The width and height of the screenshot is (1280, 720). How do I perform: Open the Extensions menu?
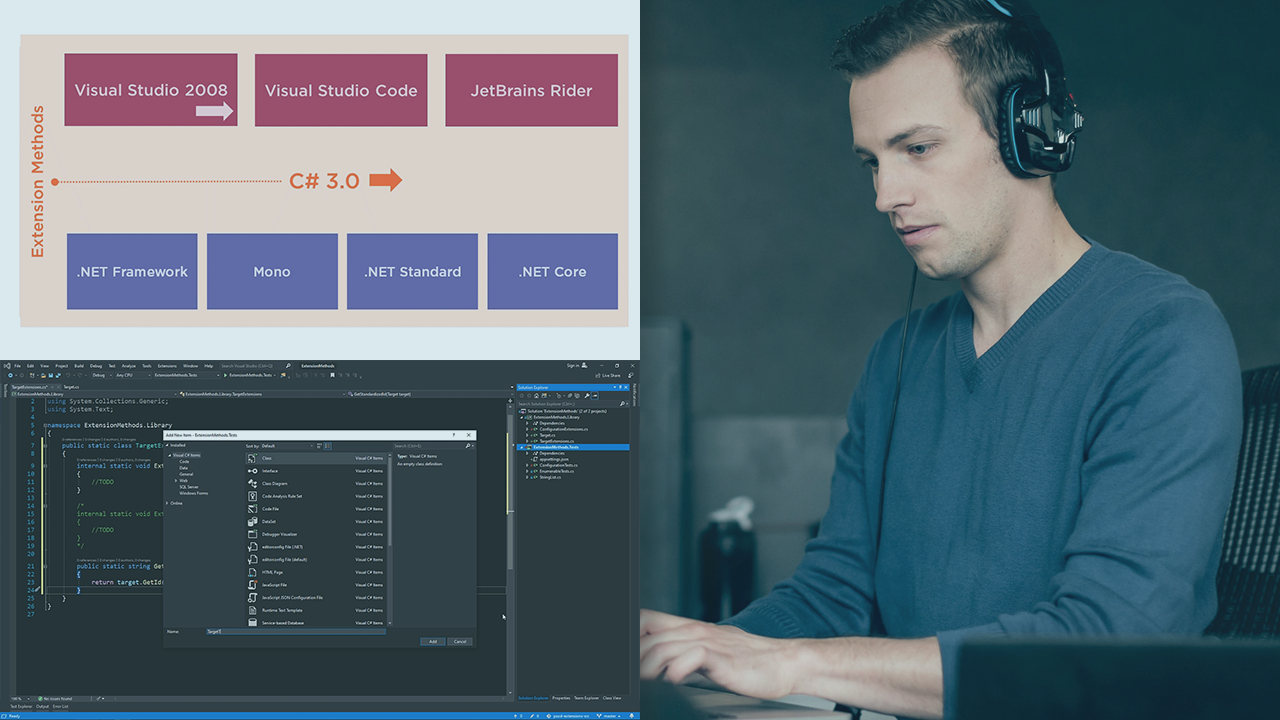pos(167,366)
